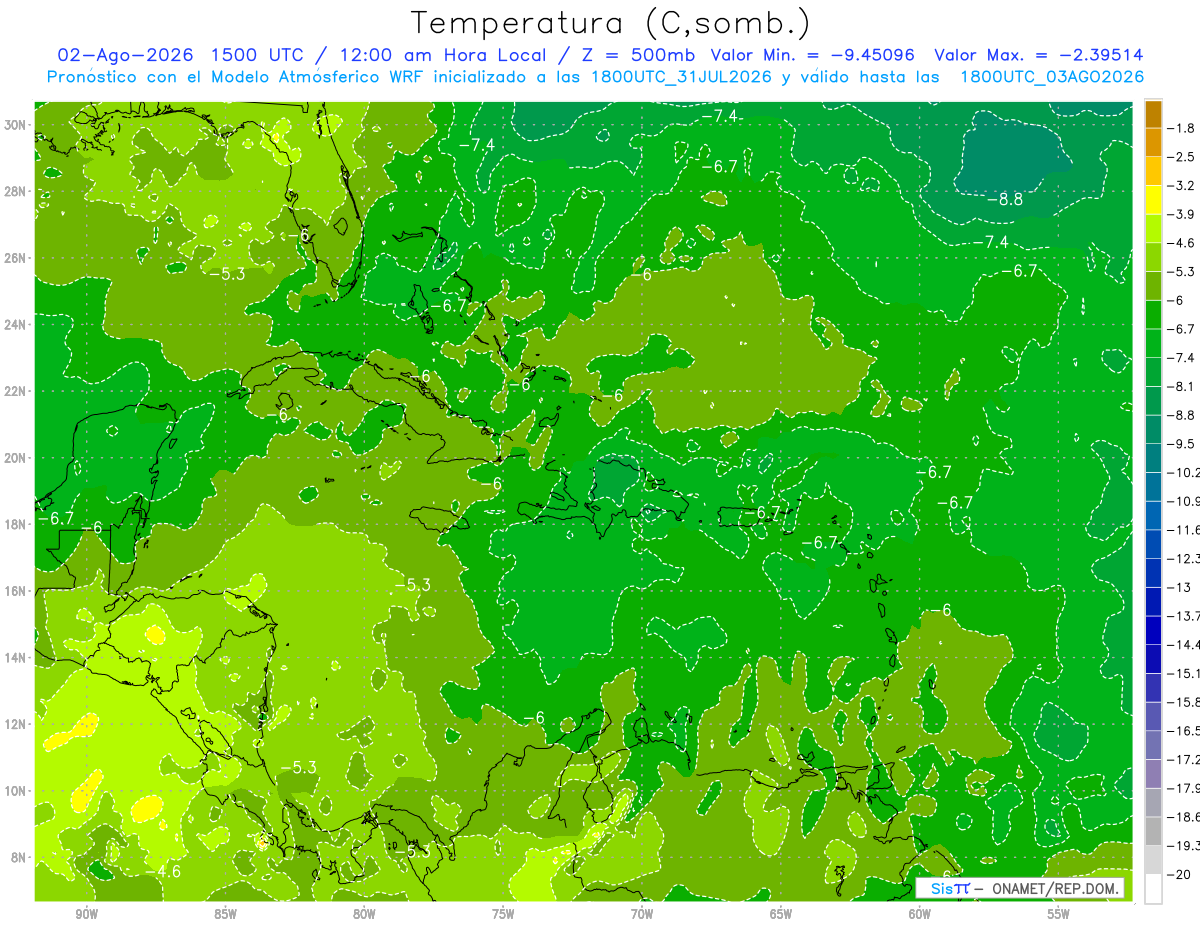
Task: Click the -3.2 colorbar label
Action: click(x=1181, y=186)
